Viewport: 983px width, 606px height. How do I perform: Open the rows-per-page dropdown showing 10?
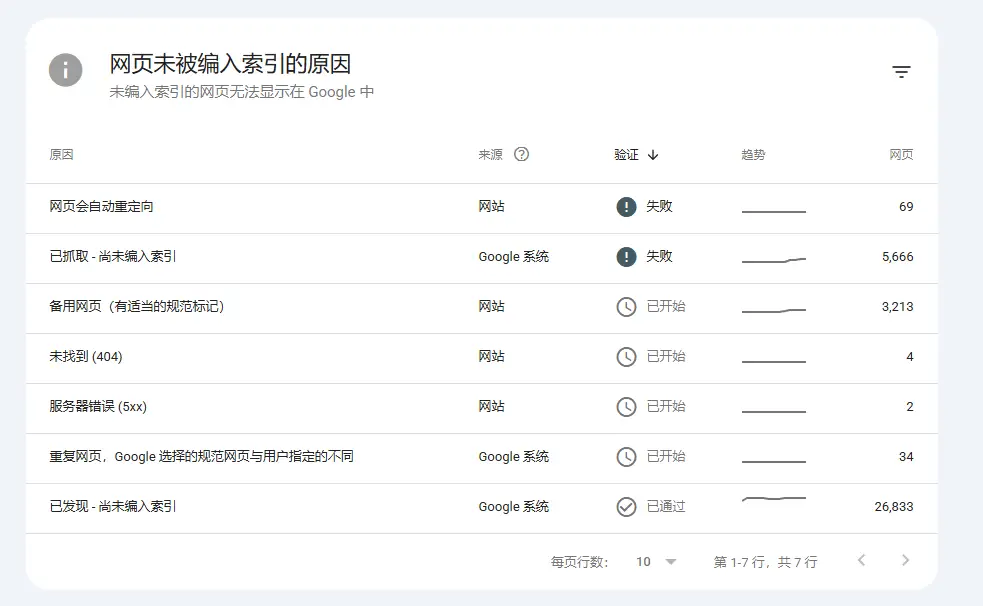click(656, 562)
